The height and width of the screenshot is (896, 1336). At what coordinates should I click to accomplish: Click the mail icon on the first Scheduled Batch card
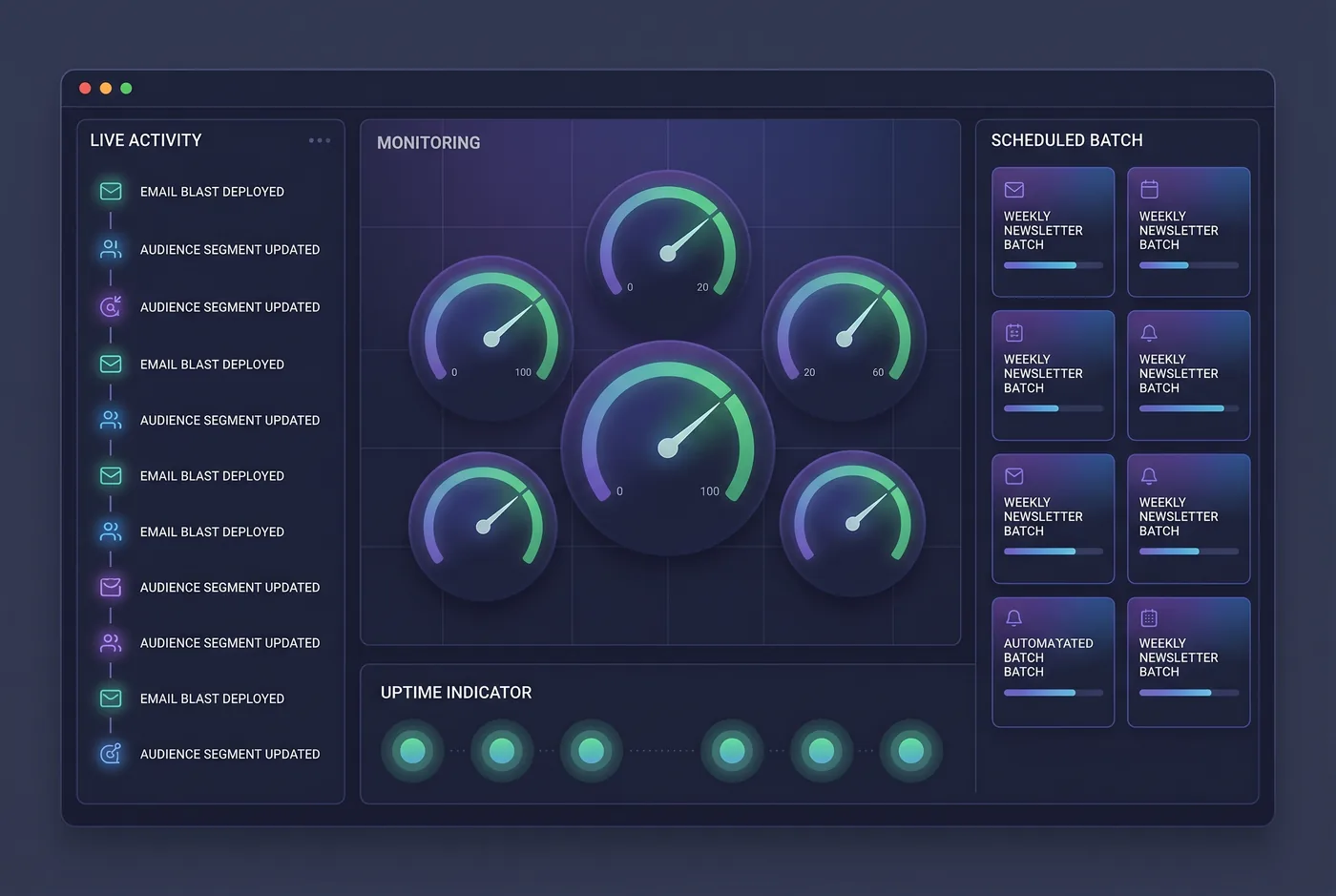pyautogui.click(x=1014, y=190)
